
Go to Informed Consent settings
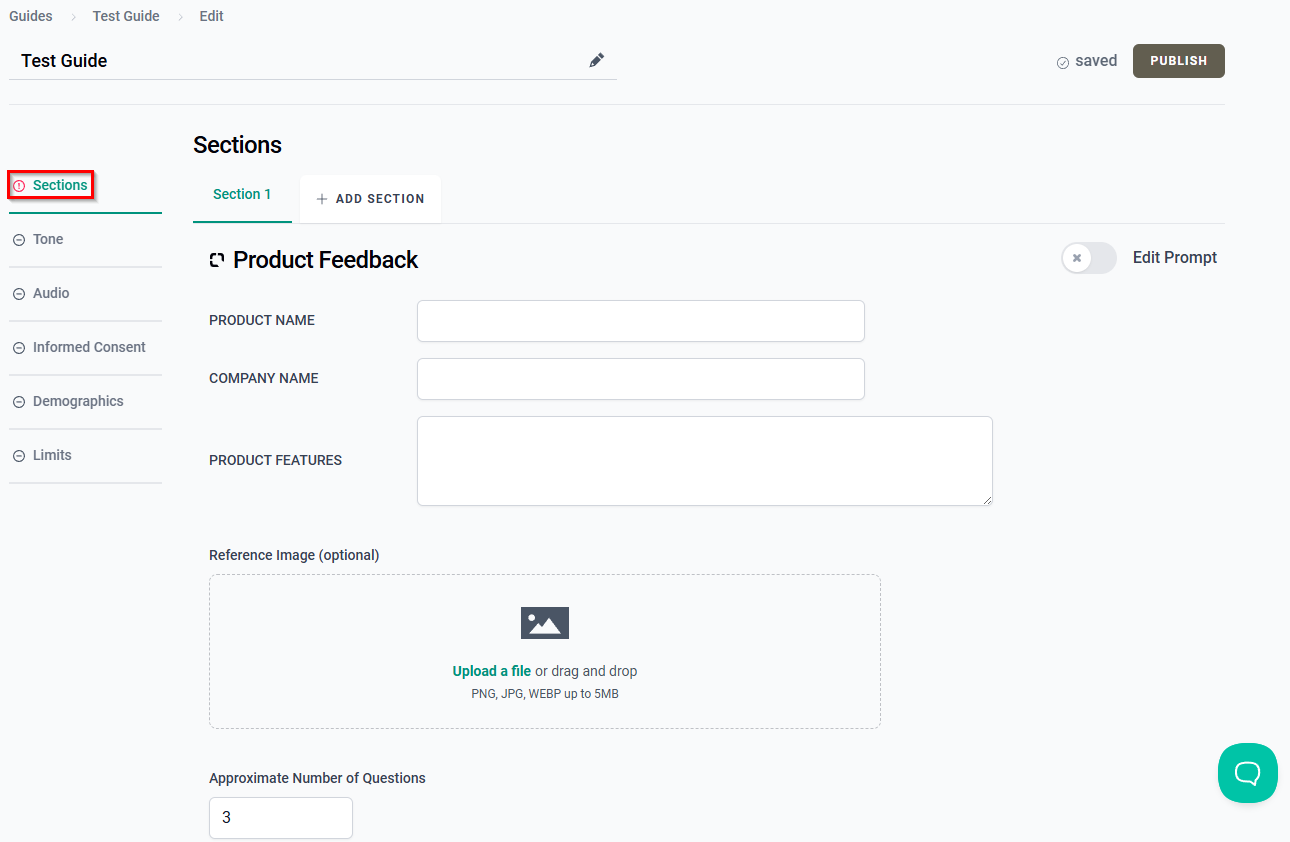pyautogui.click(x=85, y=347)
